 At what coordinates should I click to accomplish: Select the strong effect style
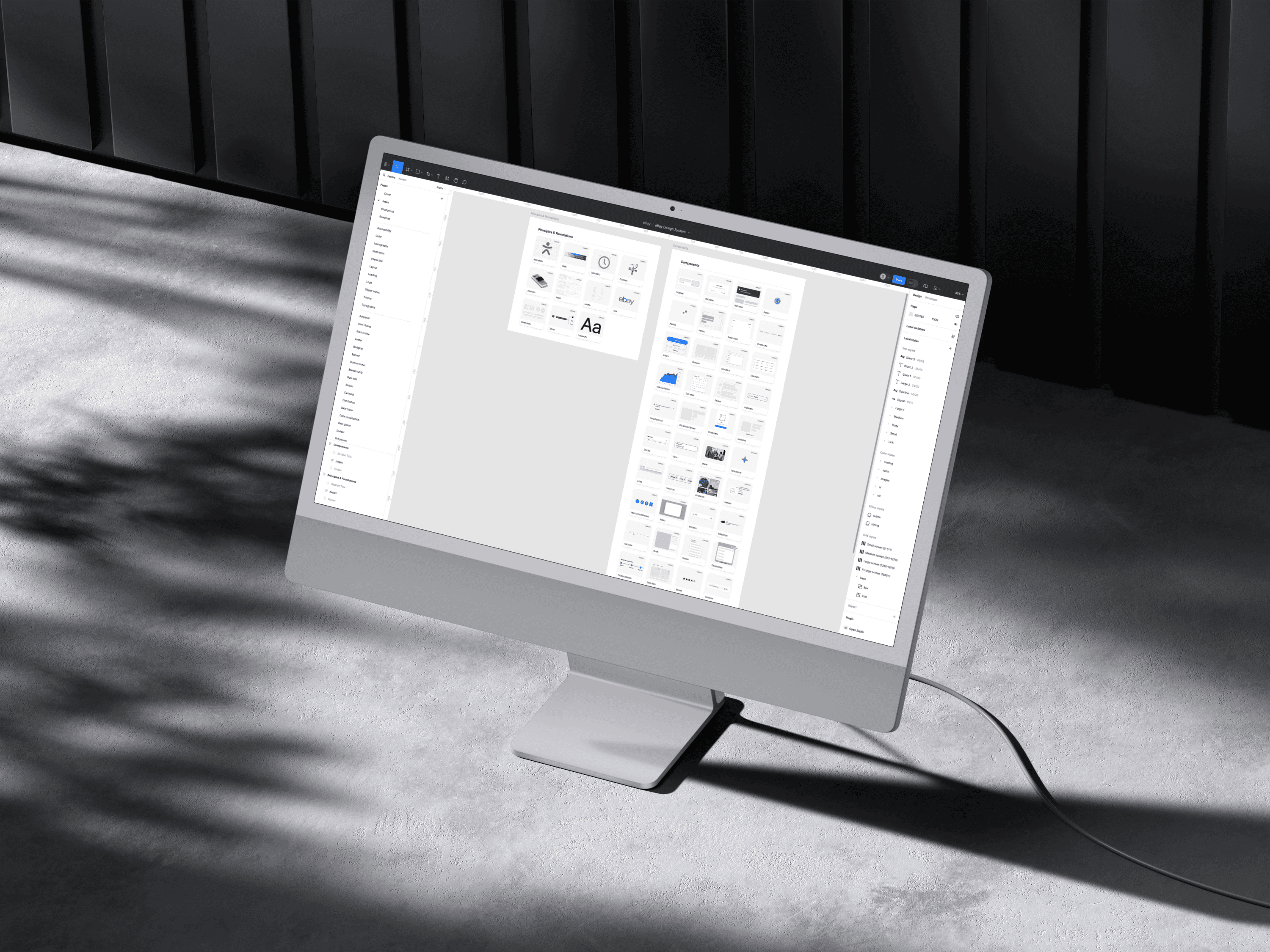pyautogui.click(x=872, y=524)
